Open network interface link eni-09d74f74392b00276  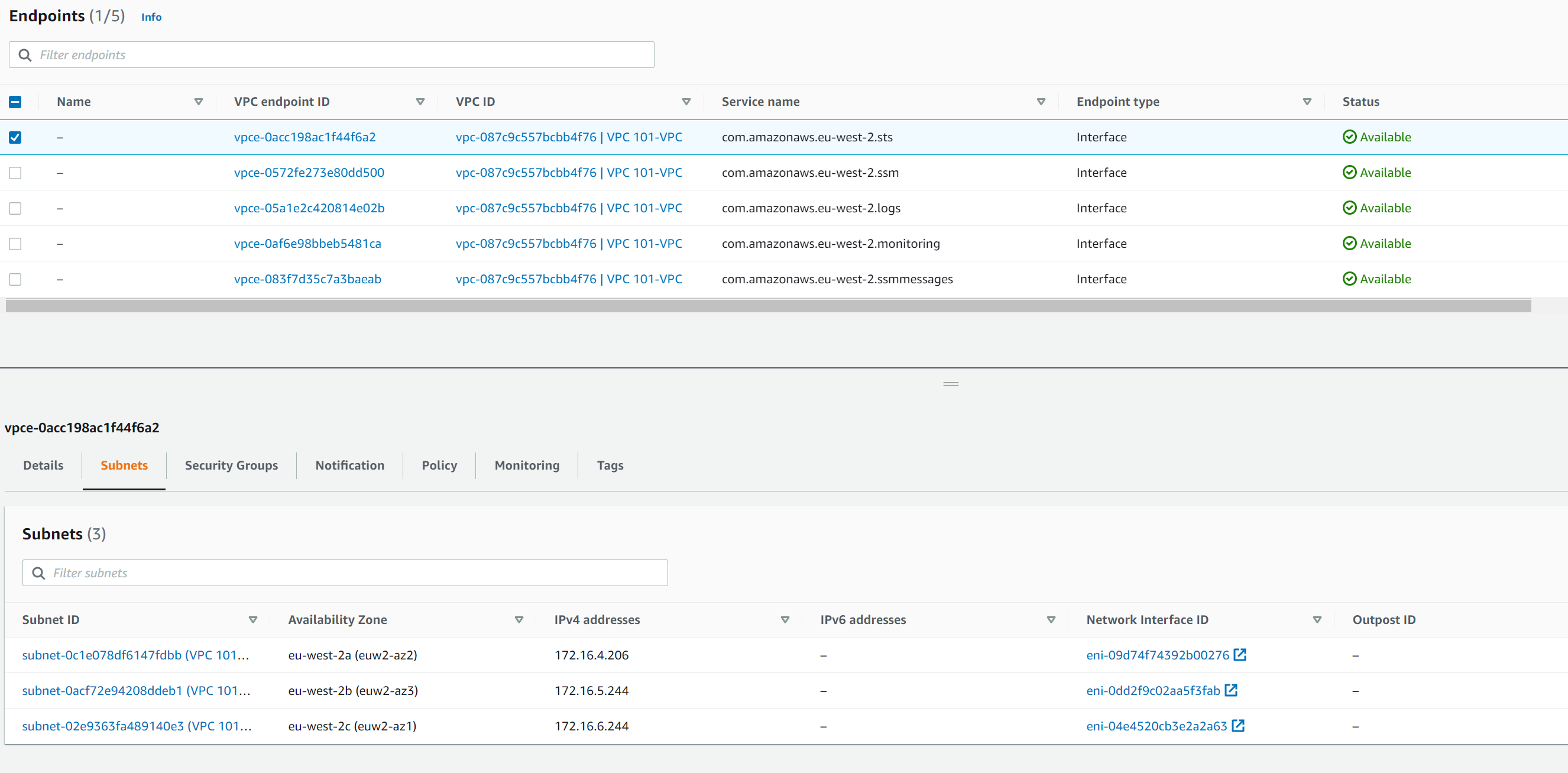pos(1158,655)
